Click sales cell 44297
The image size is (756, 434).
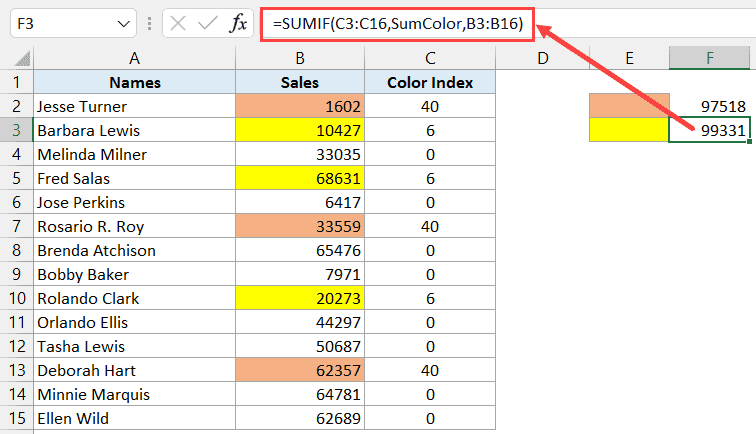coord(300,322)
